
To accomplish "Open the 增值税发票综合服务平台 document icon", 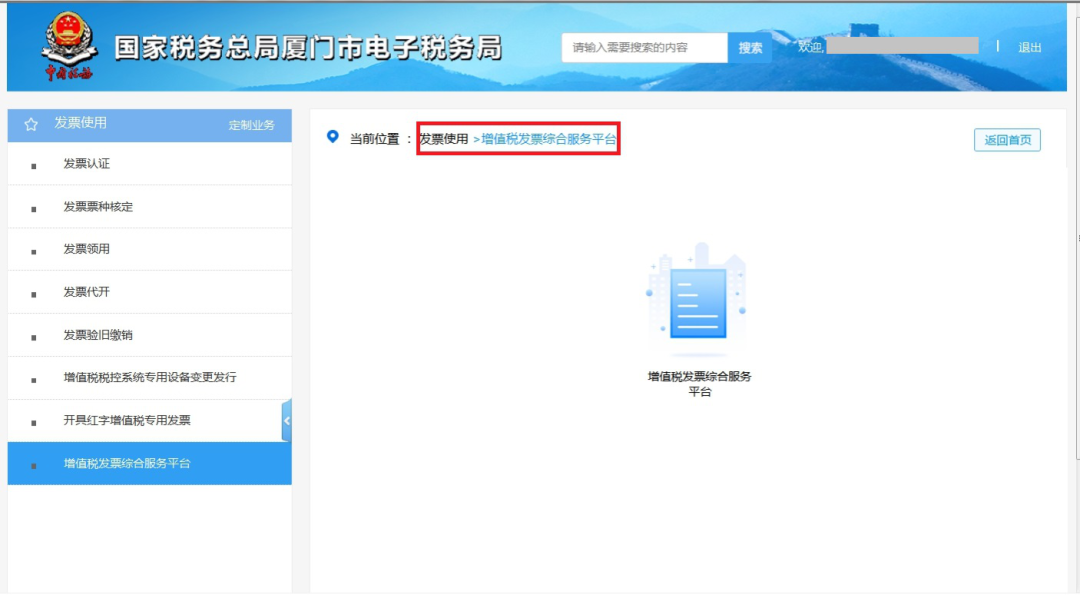I will [699, 300].
